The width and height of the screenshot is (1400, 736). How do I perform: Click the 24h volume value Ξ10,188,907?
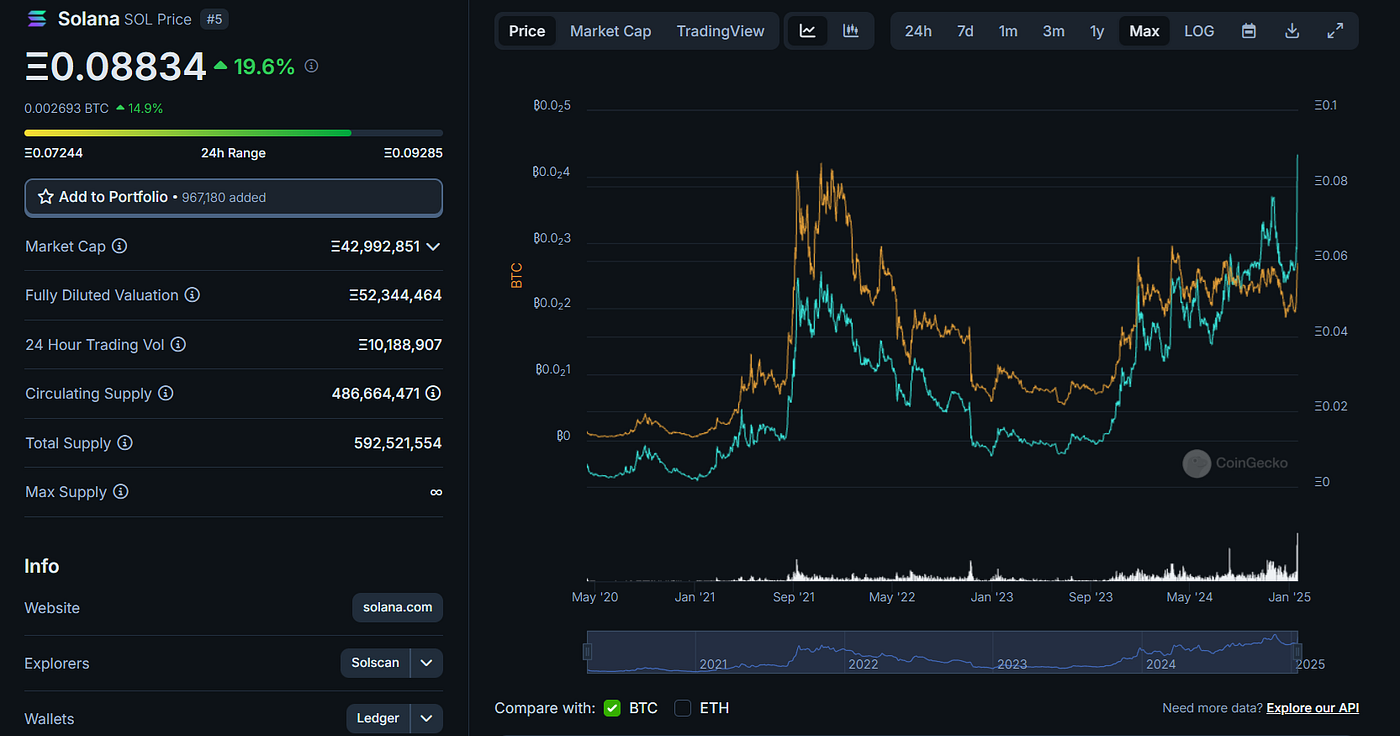(x=400, y=344)
